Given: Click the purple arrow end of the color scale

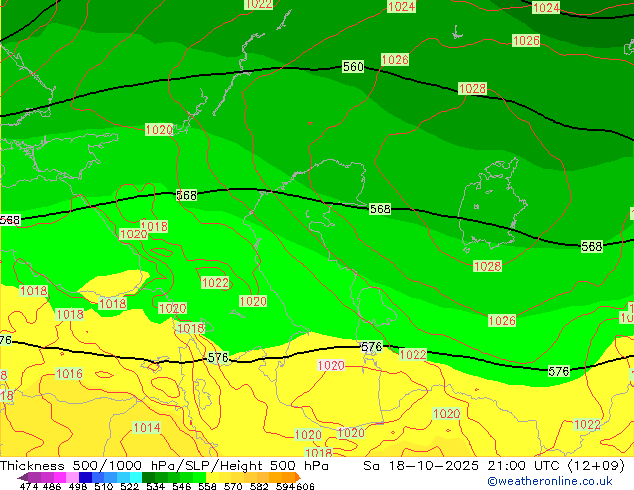Looking at the screenshot, I should (22, 477).
